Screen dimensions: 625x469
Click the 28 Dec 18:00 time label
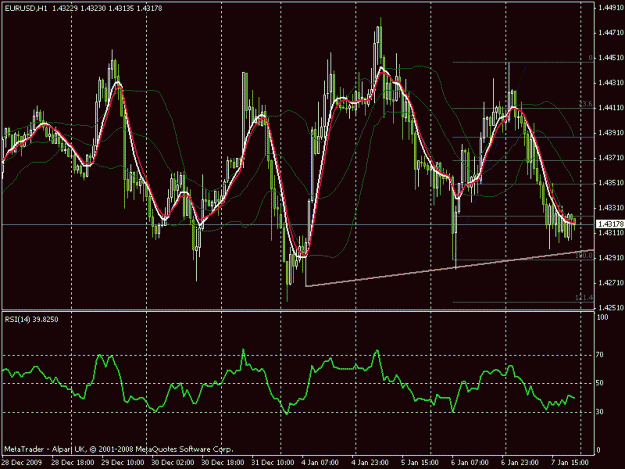point(73,463)
